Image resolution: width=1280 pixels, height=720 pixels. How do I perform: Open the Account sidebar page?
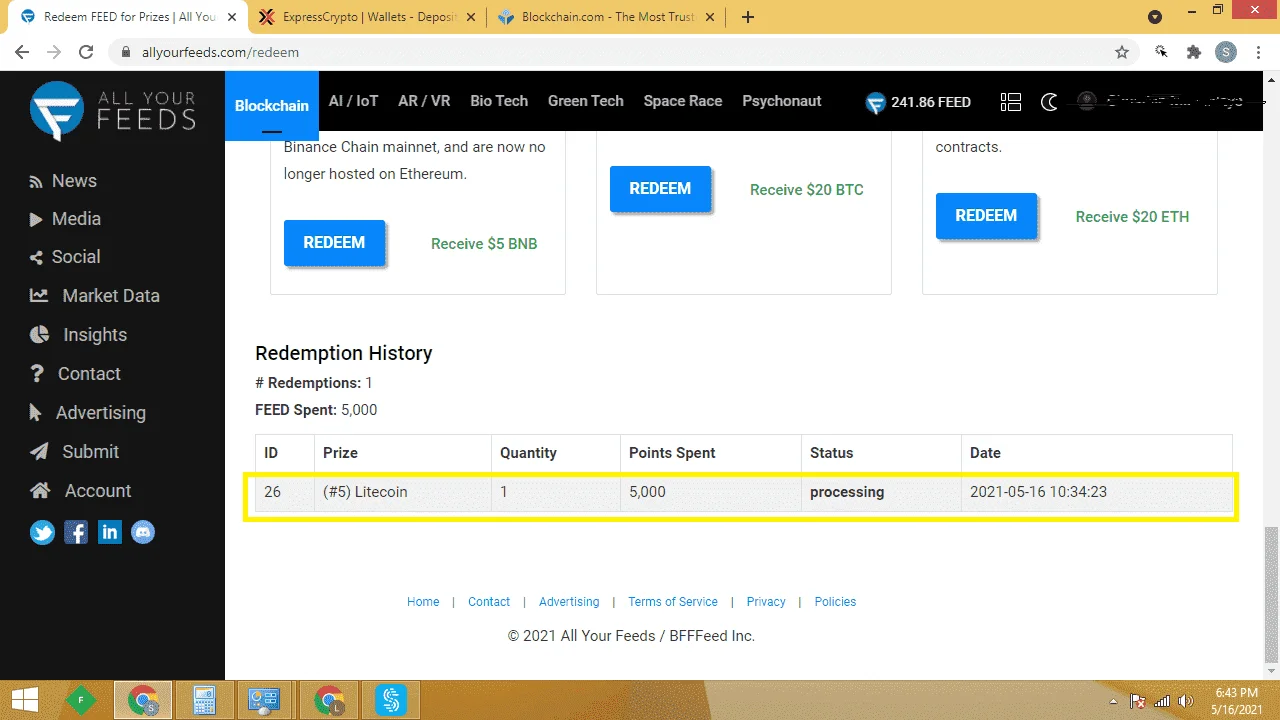pos(81,491)
